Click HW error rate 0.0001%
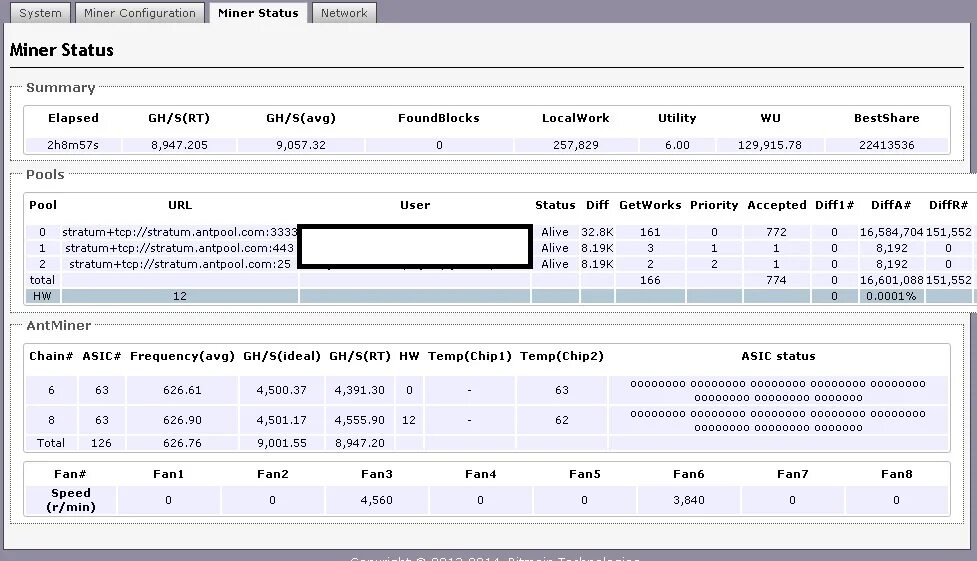 [891, 297]
